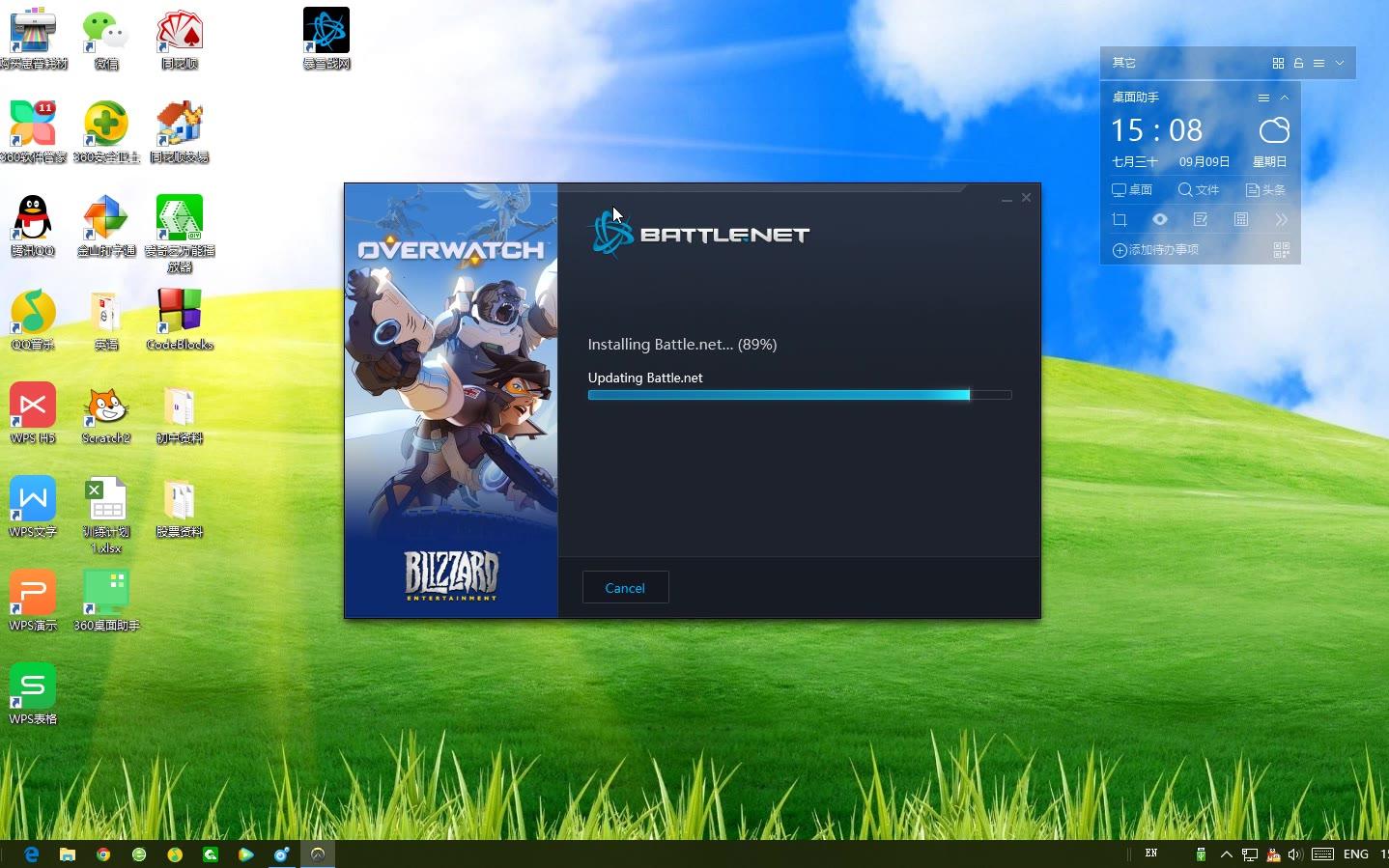Close the Battle.net installer window
Image resolution: width=1389 pixels, height=868 pixels.
click(x=1026, y=198)
